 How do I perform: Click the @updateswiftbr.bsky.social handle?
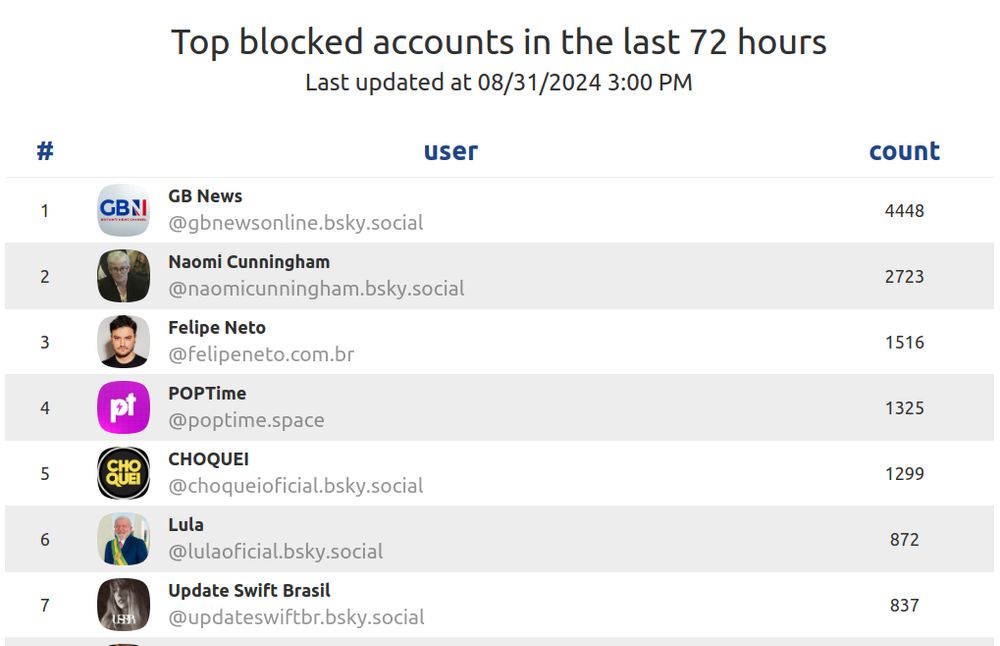tap(296, 617)
